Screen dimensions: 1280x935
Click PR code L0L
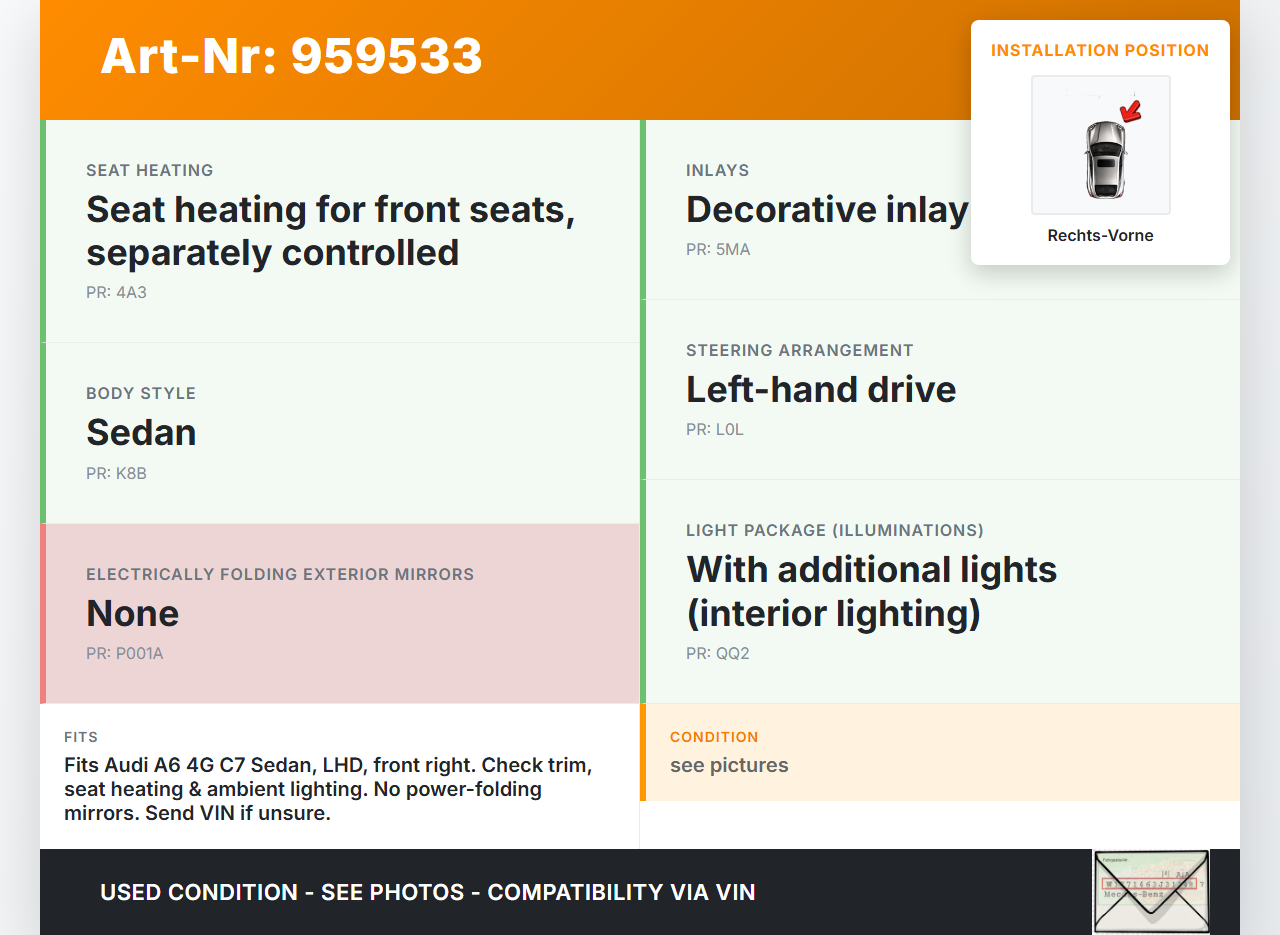tap(715, 430)
